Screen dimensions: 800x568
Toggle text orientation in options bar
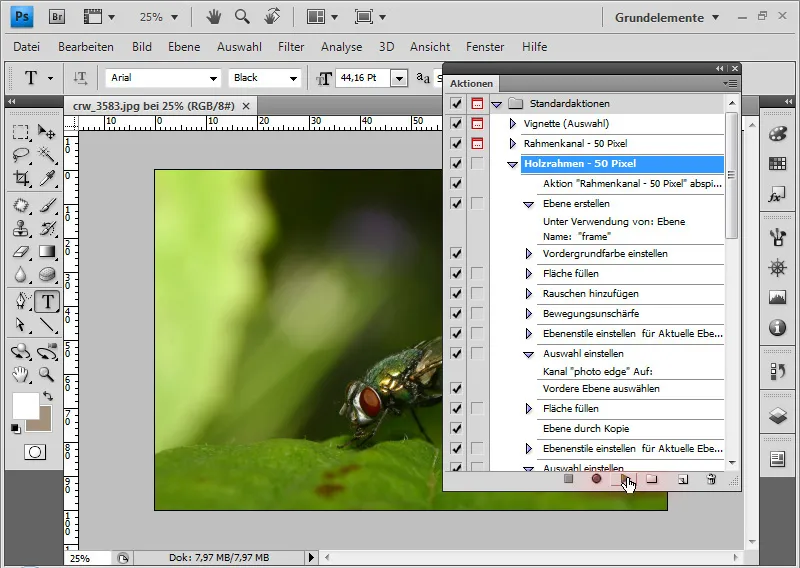point(80,78)
